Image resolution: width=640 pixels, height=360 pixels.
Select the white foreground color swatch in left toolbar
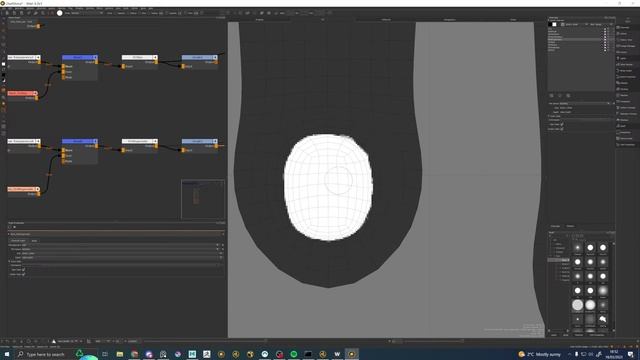pos(4,64)
